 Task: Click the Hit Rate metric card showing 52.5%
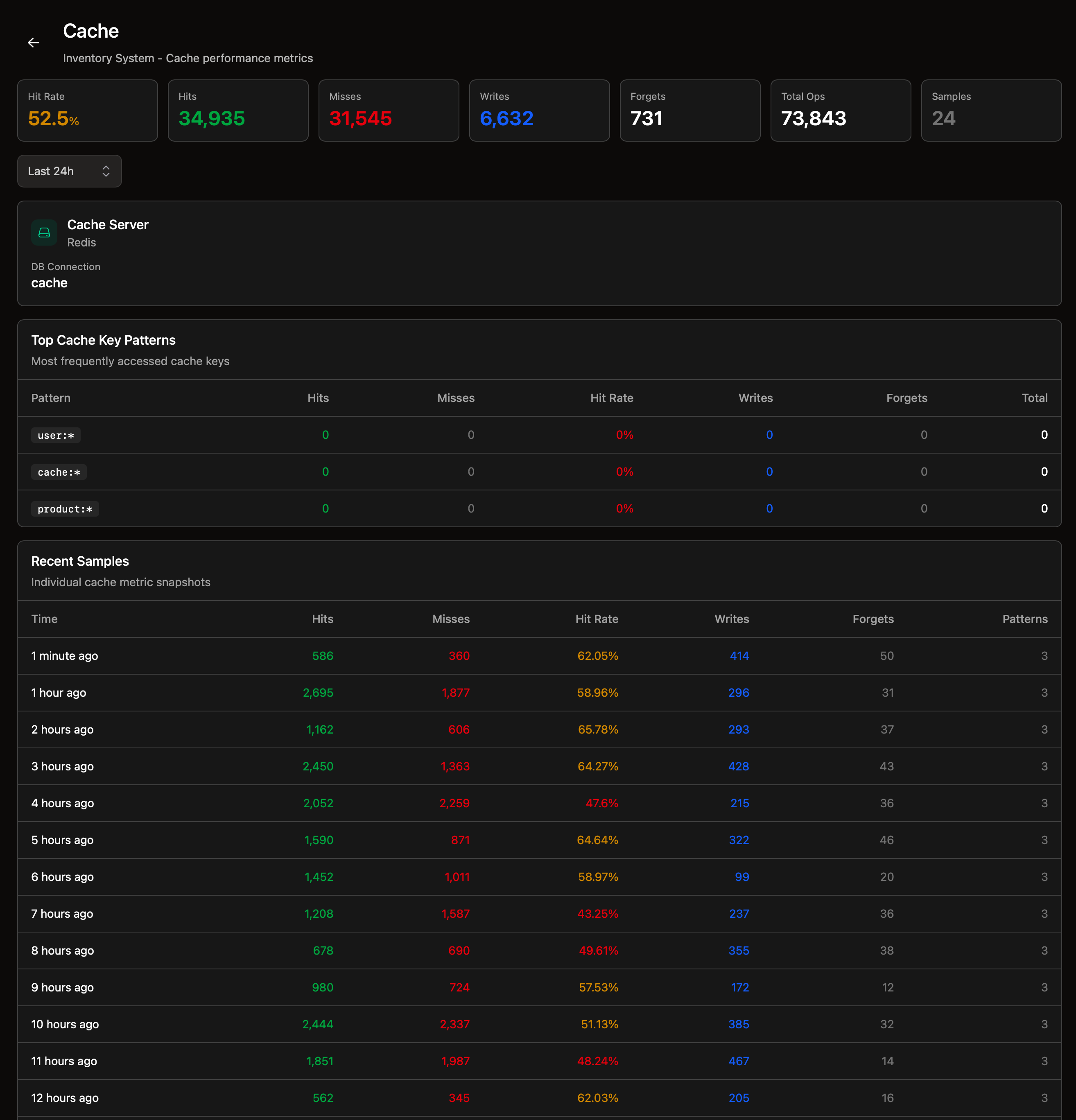(x=88, y=110)
